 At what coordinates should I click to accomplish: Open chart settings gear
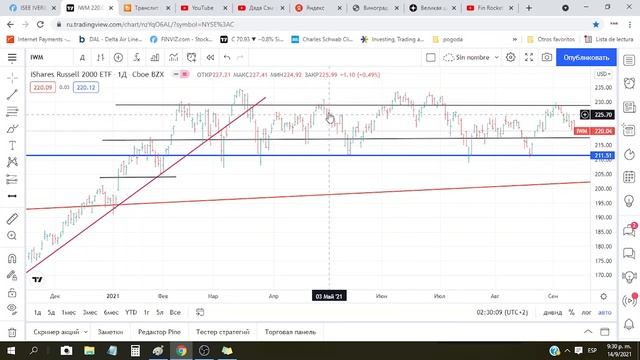point(511,58)
